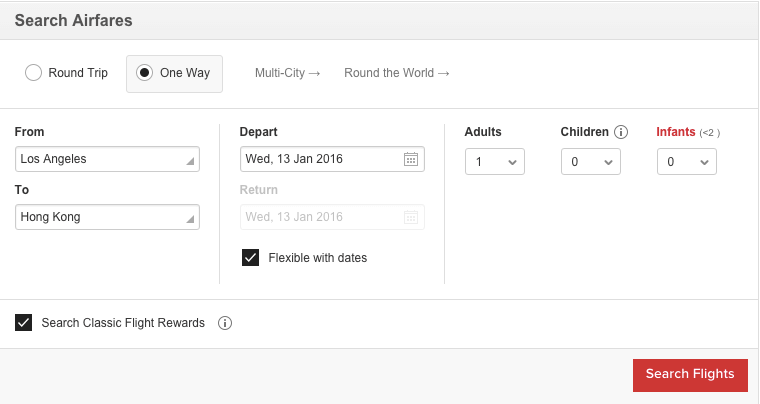Click the Return date calendar icon
760x404 pixels.
411,217
